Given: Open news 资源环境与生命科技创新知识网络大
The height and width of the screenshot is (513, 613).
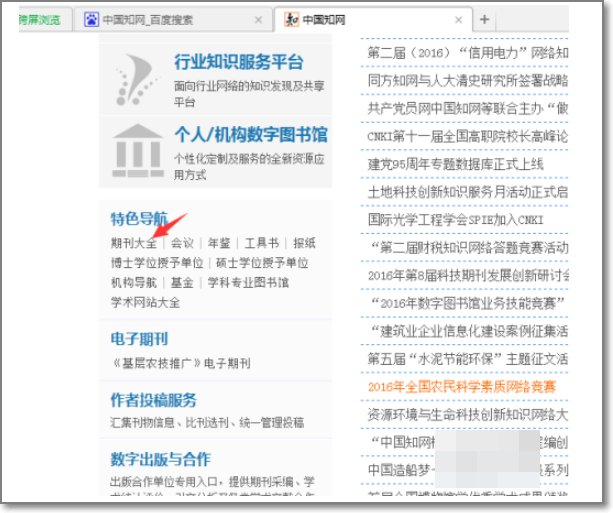Looking at the screenshot, I should point(468,415).
